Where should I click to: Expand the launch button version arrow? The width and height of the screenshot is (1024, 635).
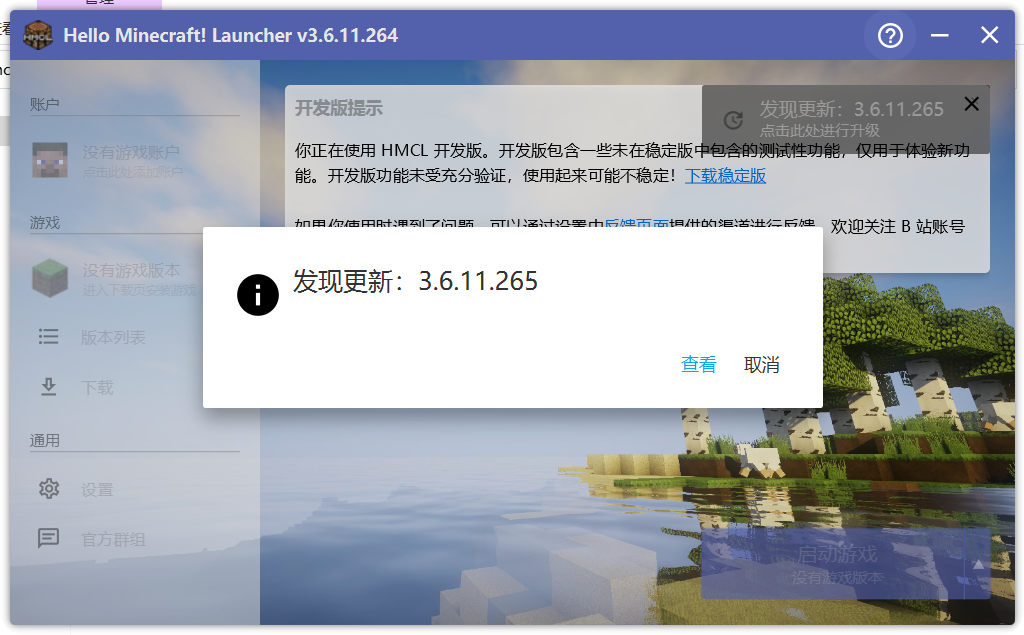977,563
